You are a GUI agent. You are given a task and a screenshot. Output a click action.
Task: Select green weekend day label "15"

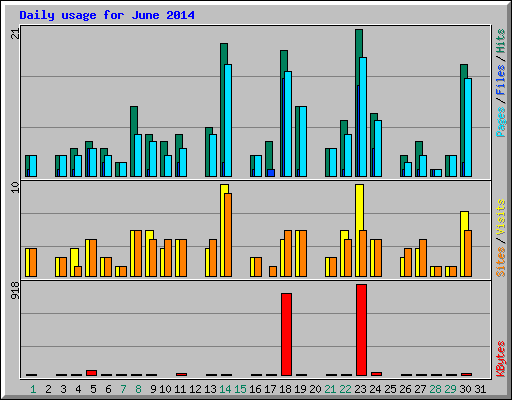tap(240, 389)
